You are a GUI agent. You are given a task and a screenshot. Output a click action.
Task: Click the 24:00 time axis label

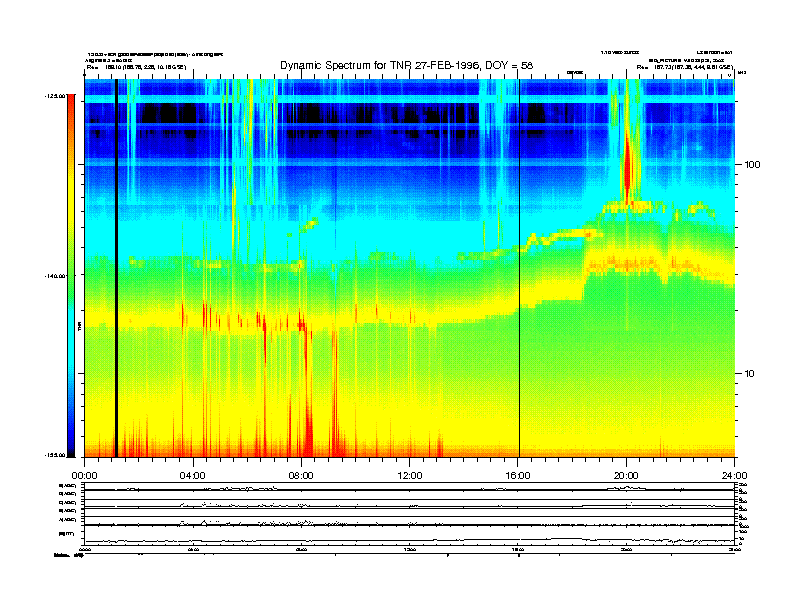734,476
